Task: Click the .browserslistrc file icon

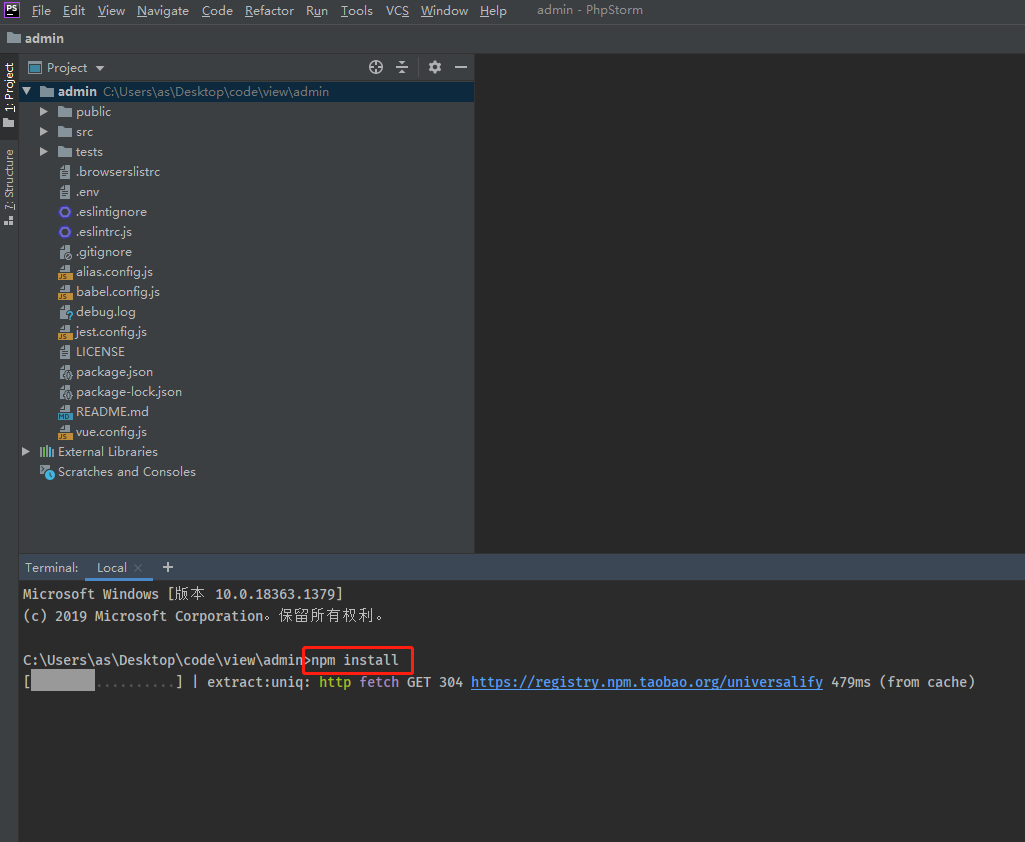Action: [65, 172]
